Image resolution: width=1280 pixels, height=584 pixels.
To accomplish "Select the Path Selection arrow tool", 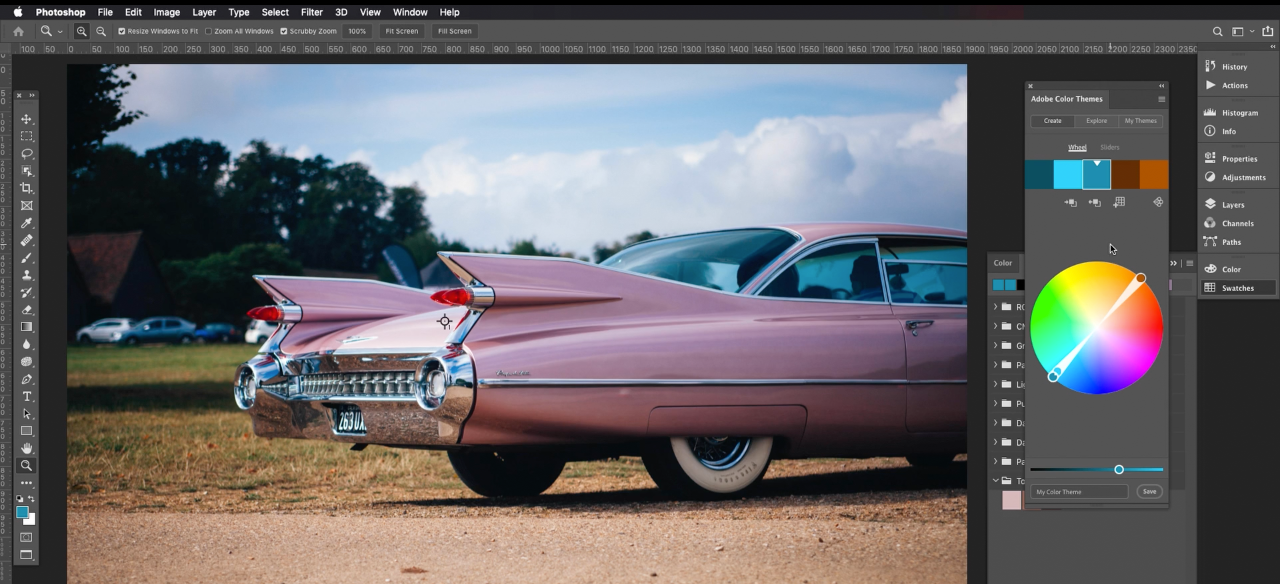I will point(27,413).
